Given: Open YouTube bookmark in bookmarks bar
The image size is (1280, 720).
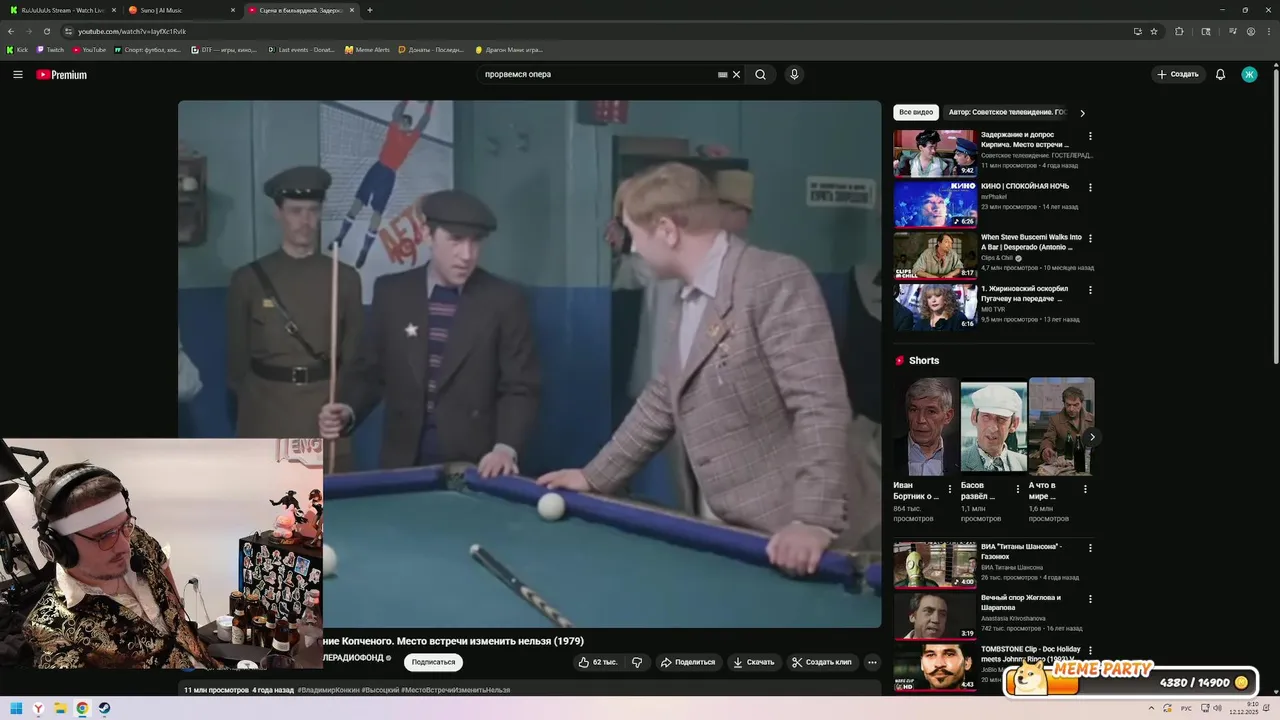Looking at the screenshot, I should click(89, 49).
